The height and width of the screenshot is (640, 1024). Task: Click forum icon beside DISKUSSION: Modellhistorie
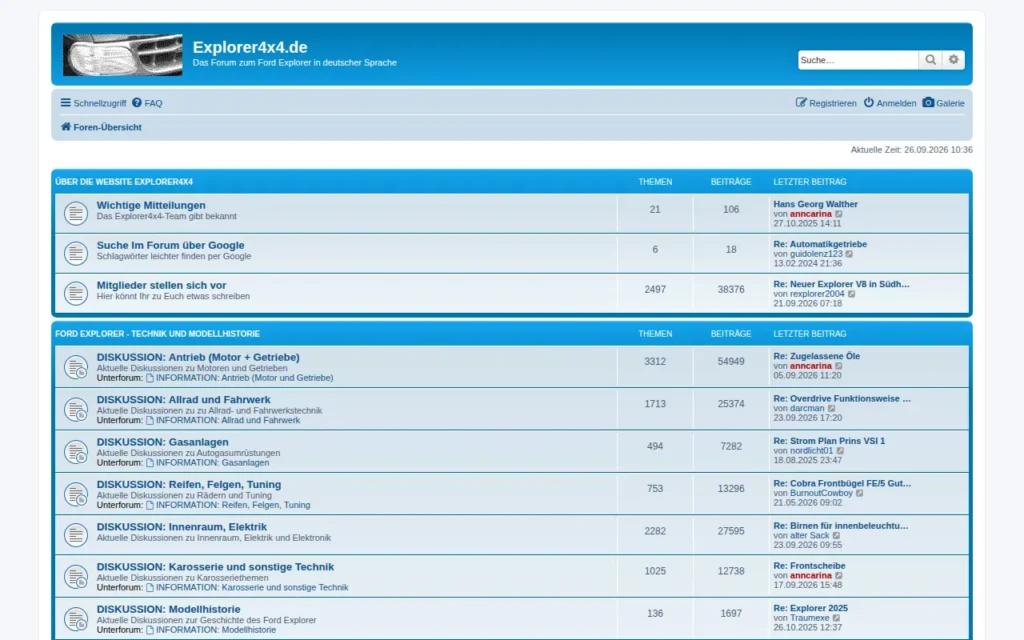76,619
